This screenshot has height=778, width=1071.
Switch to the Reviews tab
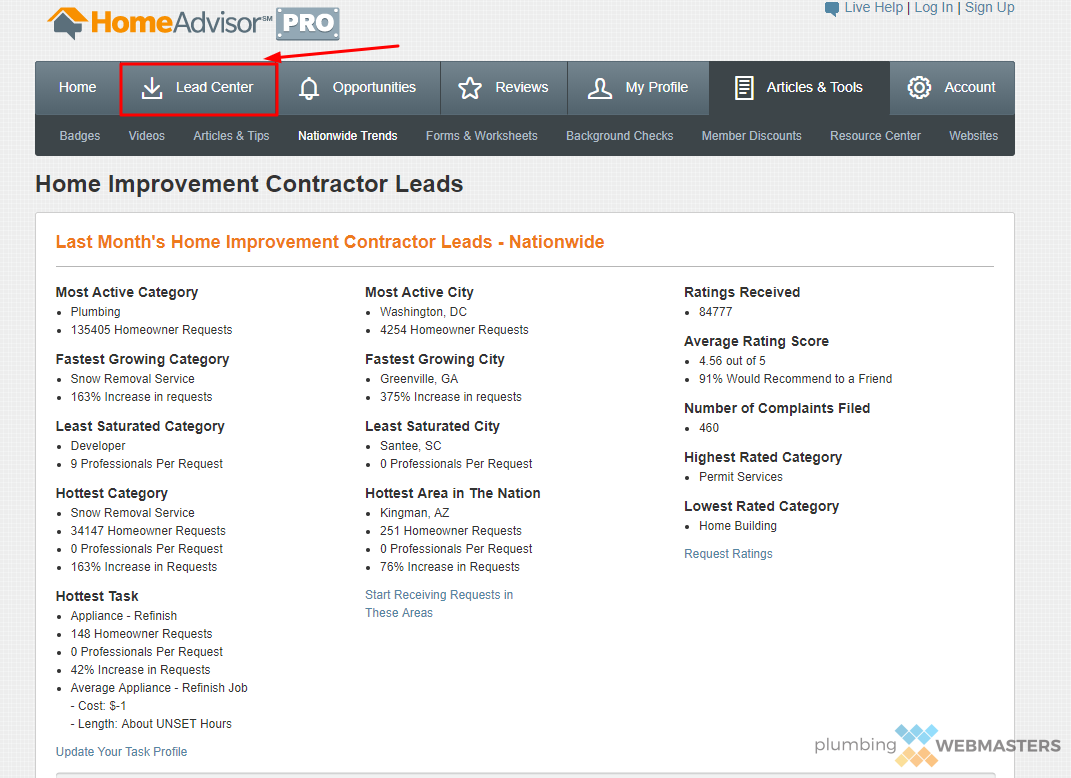[504, 87]
